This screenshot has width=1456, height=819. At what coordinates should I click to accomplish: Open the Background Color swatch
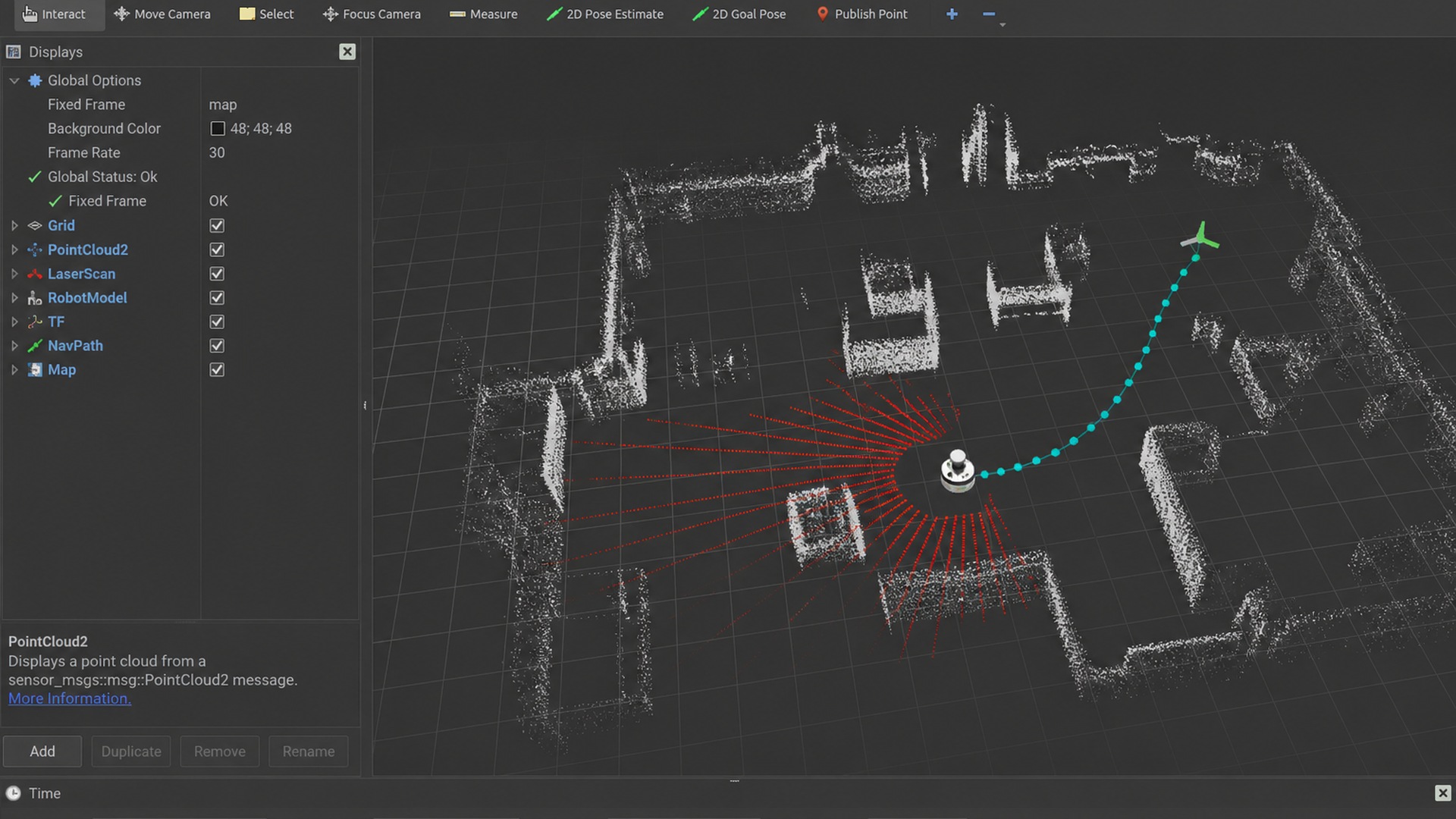[x=218, y=129]
